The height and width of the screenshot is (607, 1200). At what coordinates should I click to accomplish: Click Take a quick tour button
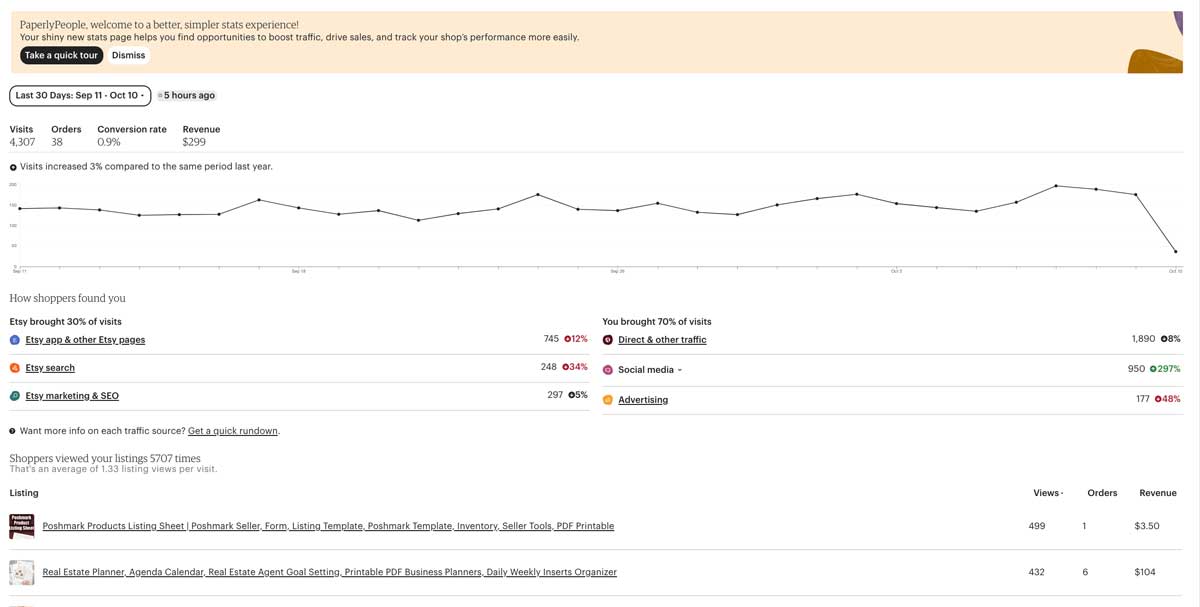pos(61,55)
